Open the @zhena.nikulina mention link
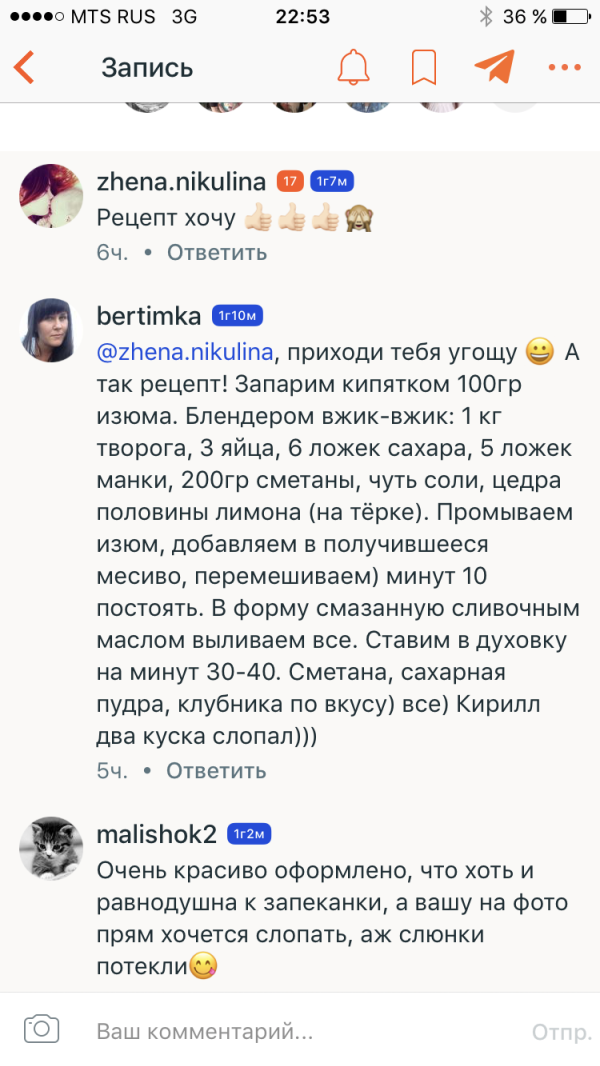Screen dimensions: 600x1066 185,352
